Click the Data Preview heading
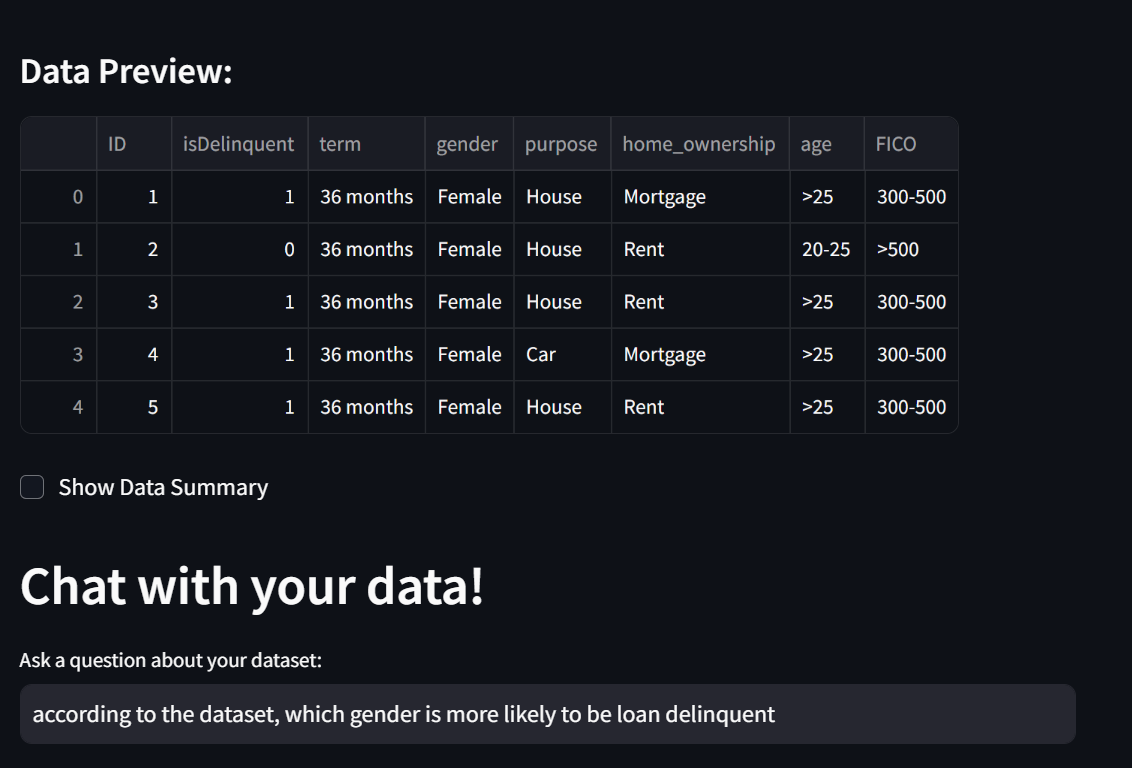This screenshot has width=1132, height=768. click(x=125, y=71)
